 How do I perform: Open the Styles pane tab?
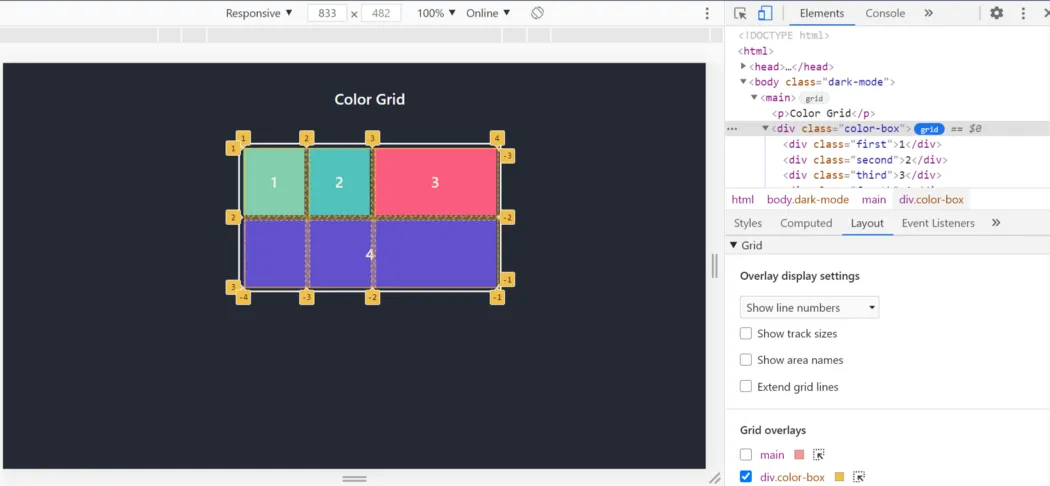(748, 223)
